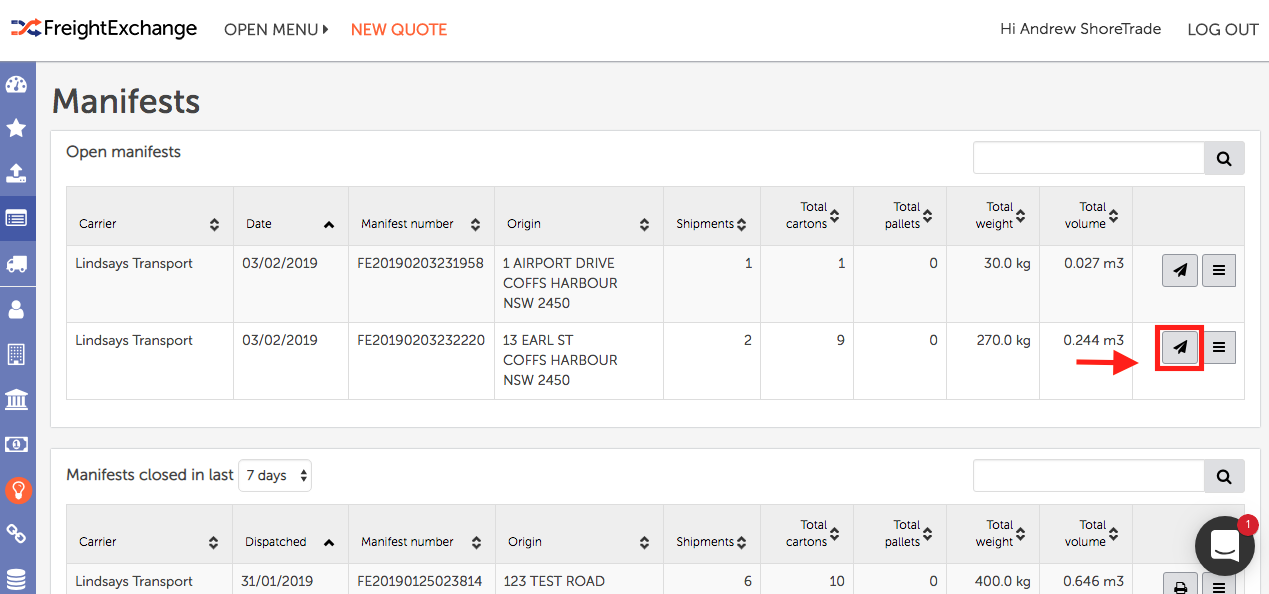Print manifest FE20190125023814
Viewport: 1269px width, 594px height.
click(x=1180, y=584)
